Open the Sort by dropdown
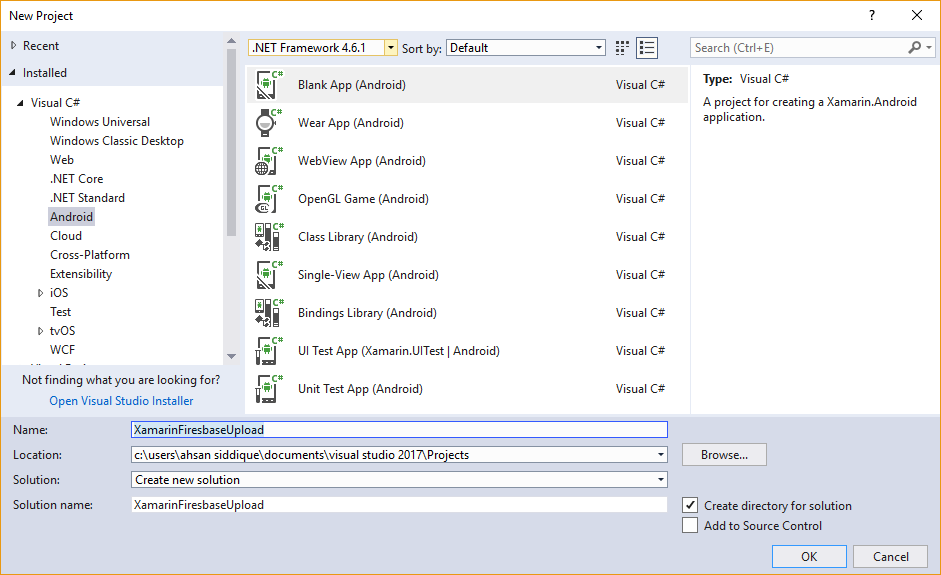941x575 pixels. click(599, 48)
